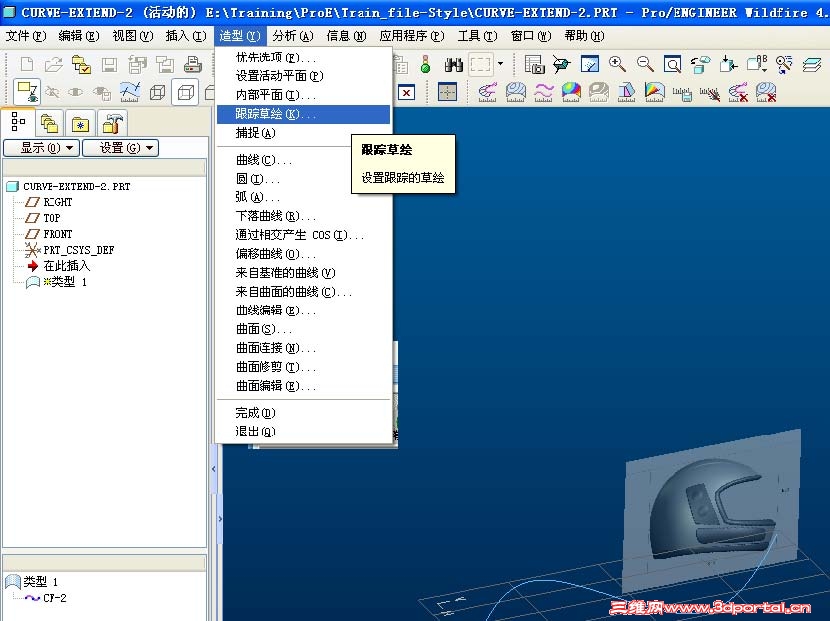Click the image editor table-camera icon
830x621 pixels.
tap(534, 65)
